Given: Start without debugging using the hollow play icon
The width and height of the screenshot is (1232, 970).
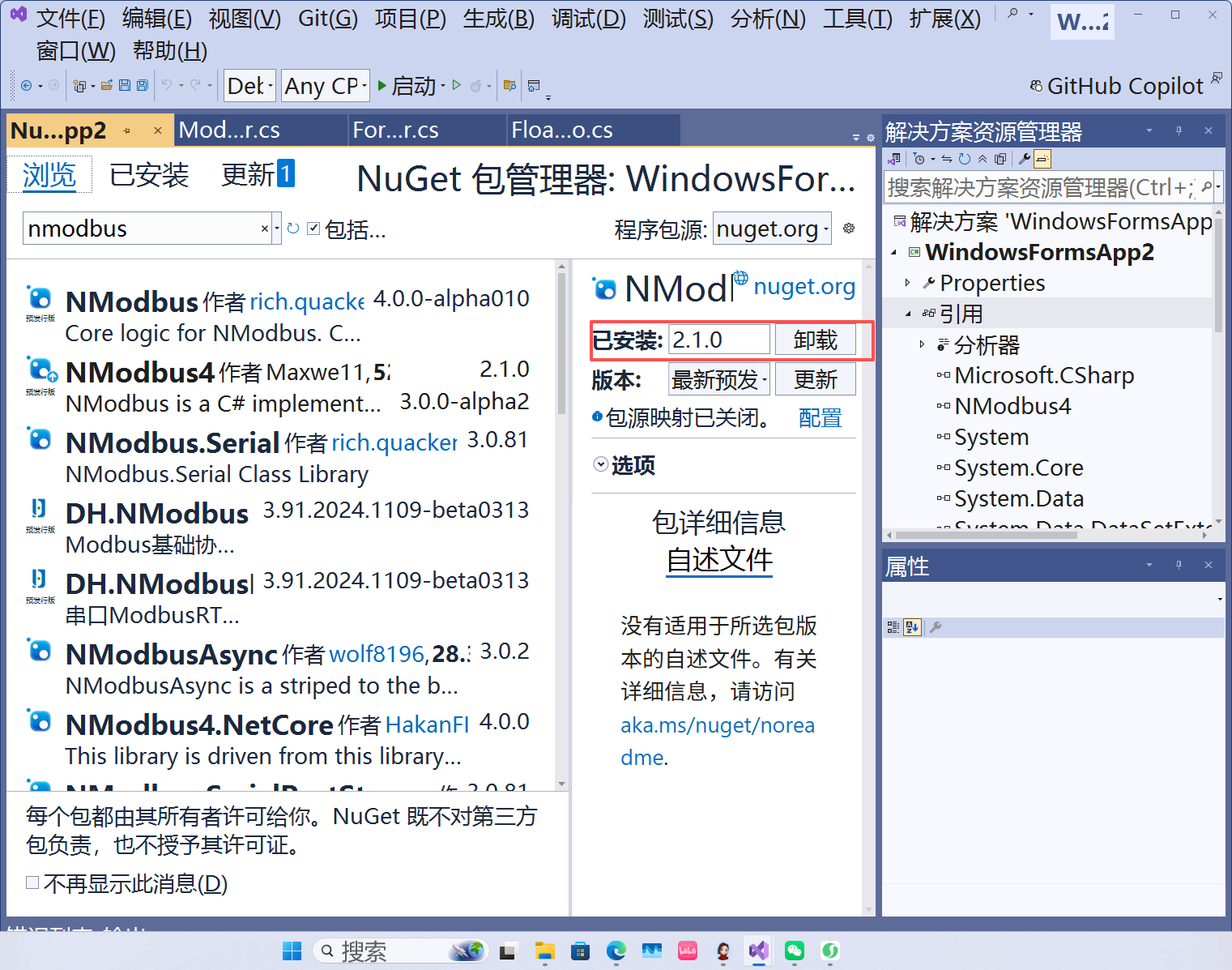Looking at the screenshot, I should [457, 85].
